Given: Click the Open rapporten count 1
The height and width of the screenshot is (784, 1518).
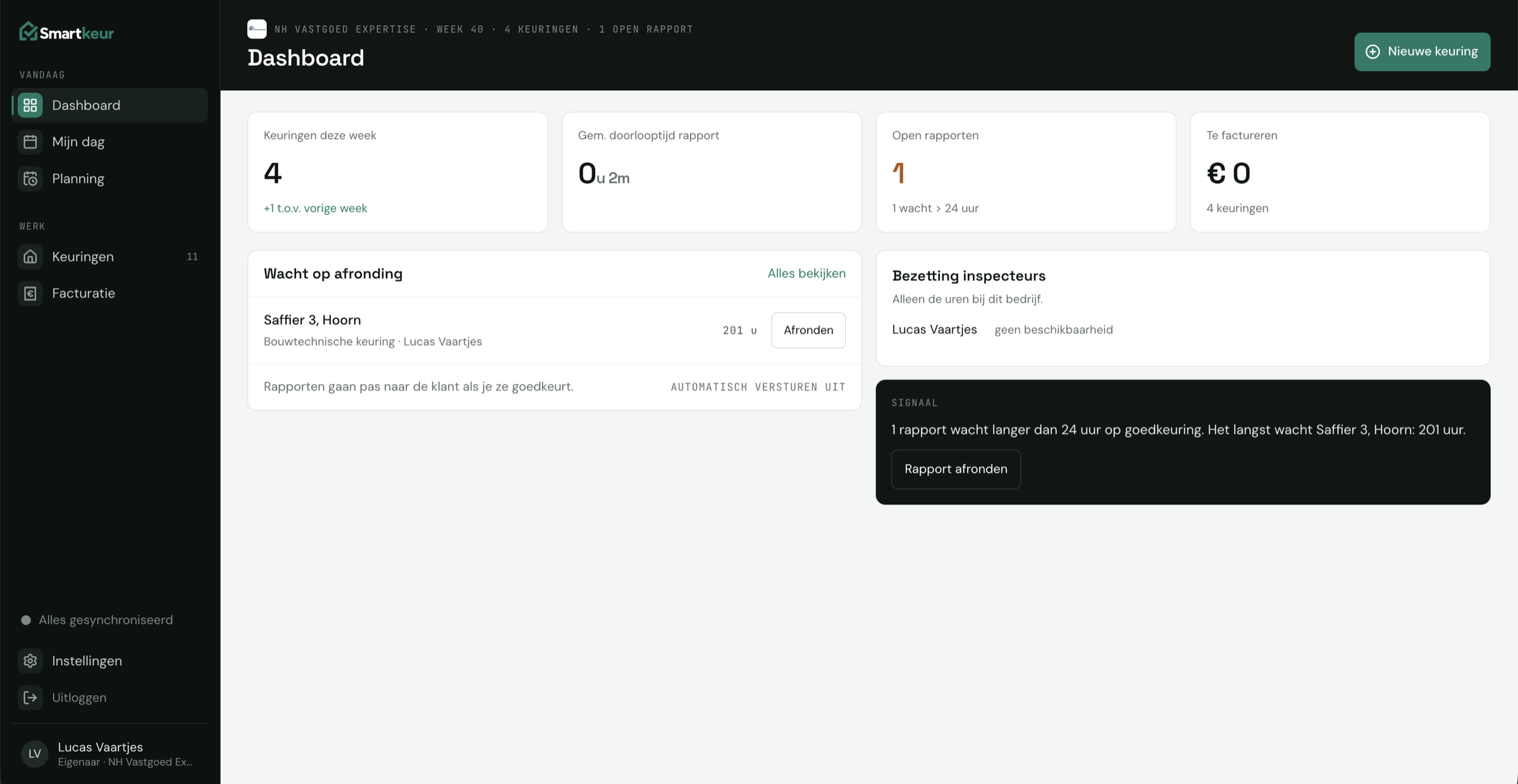Looking at the screenshot, I should 899,173.
